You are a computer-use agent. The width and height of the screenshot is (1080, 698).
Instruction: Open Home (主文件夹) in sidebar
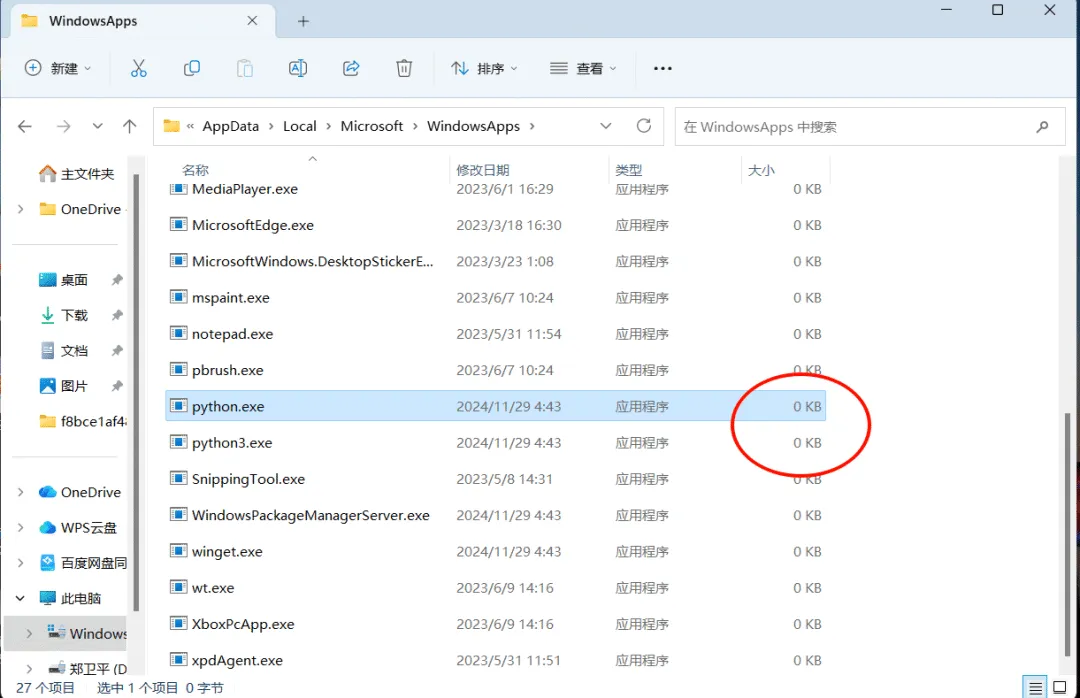pos(76,174)
